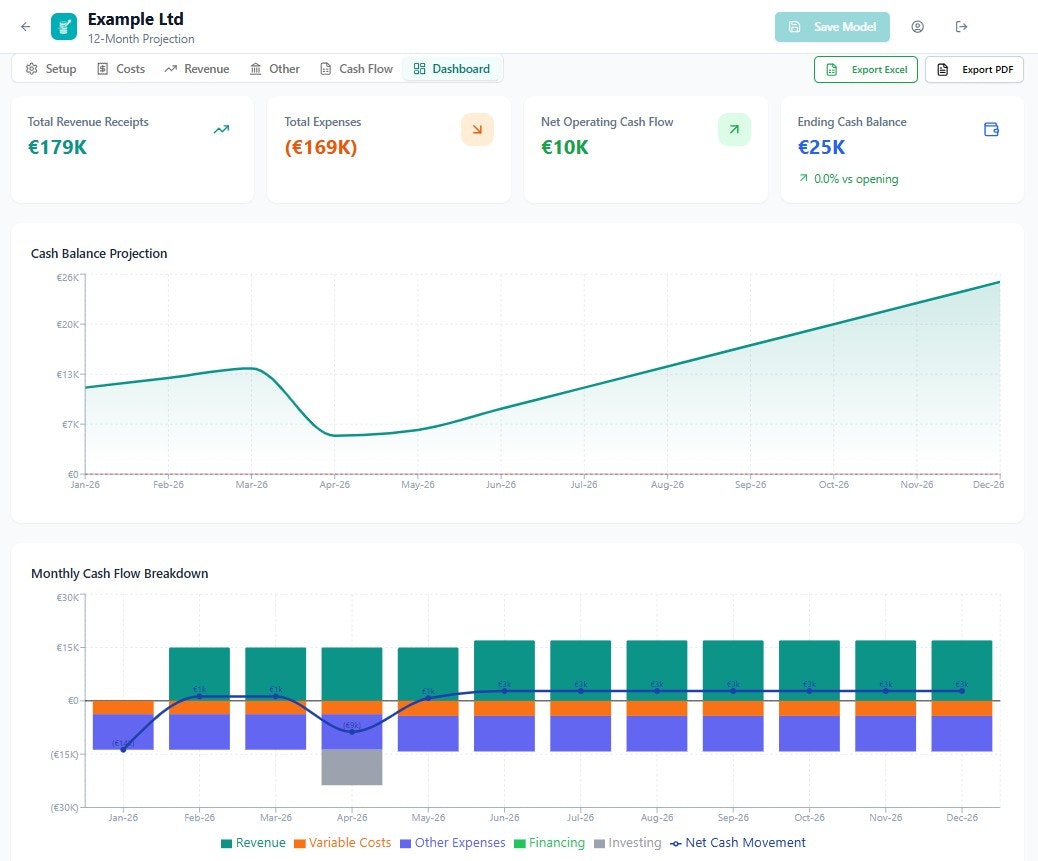The image size is (1038, 861).
Task: Click the Export PDF button
Action: click(974, 69)
